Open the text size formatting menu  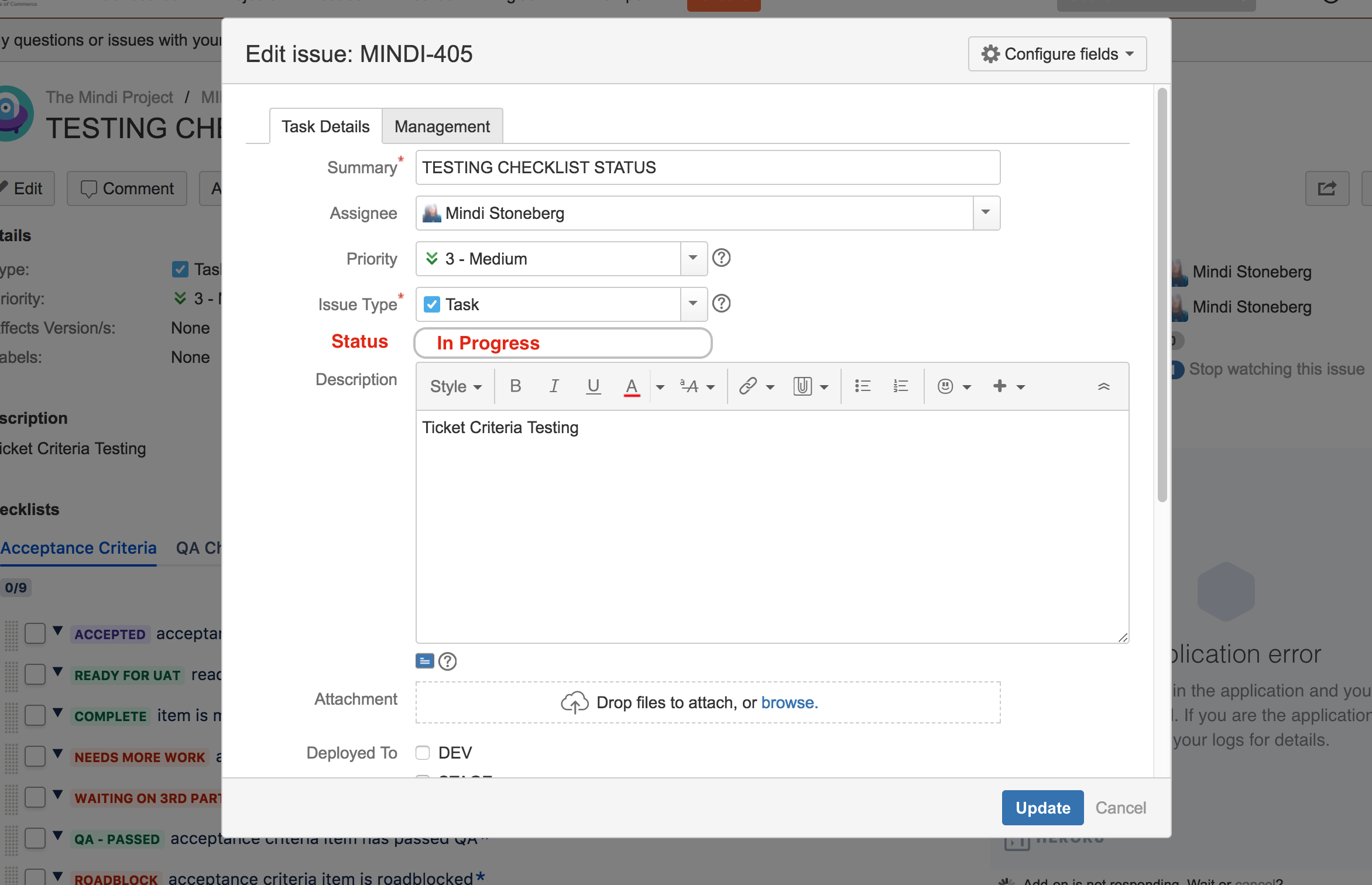697,386
